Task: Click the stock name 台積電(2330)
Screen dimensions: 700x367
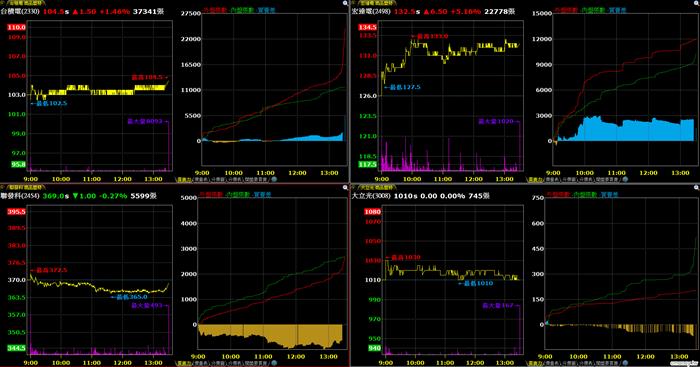Action: click(20, 11)
